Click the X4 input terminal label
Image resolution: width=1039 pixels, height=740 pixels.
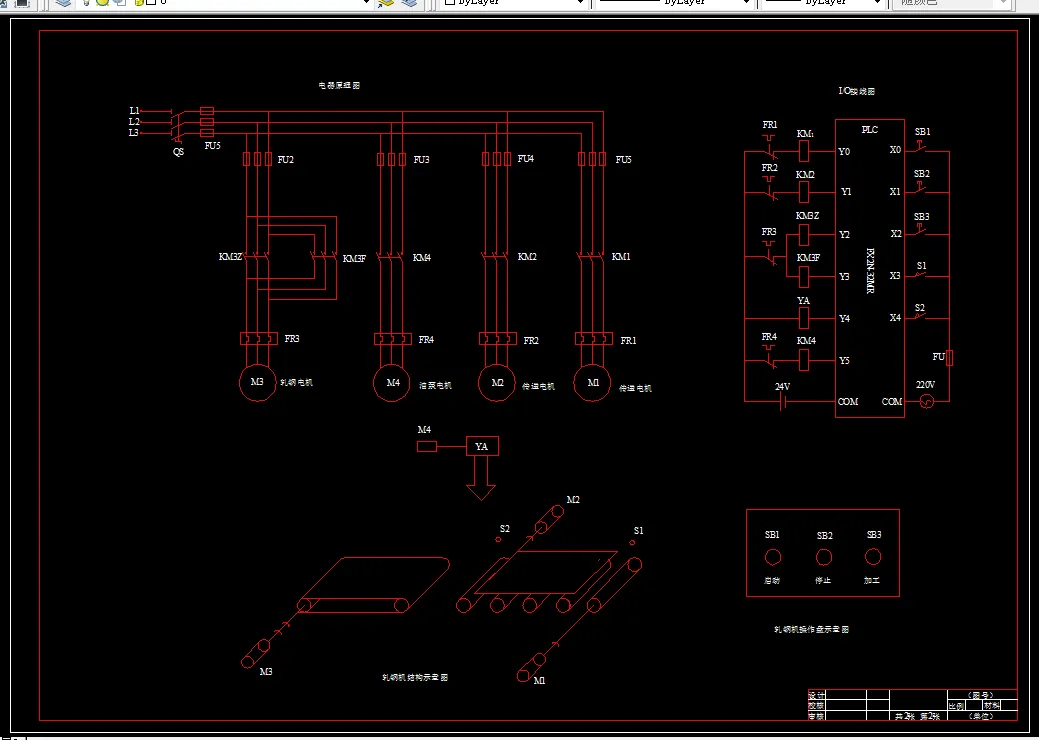point(895,317)
